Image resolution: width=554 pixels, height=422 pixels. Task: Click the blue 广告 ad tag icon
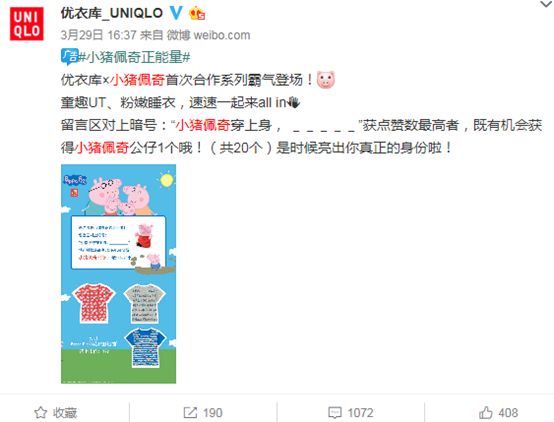pos(69,57)
